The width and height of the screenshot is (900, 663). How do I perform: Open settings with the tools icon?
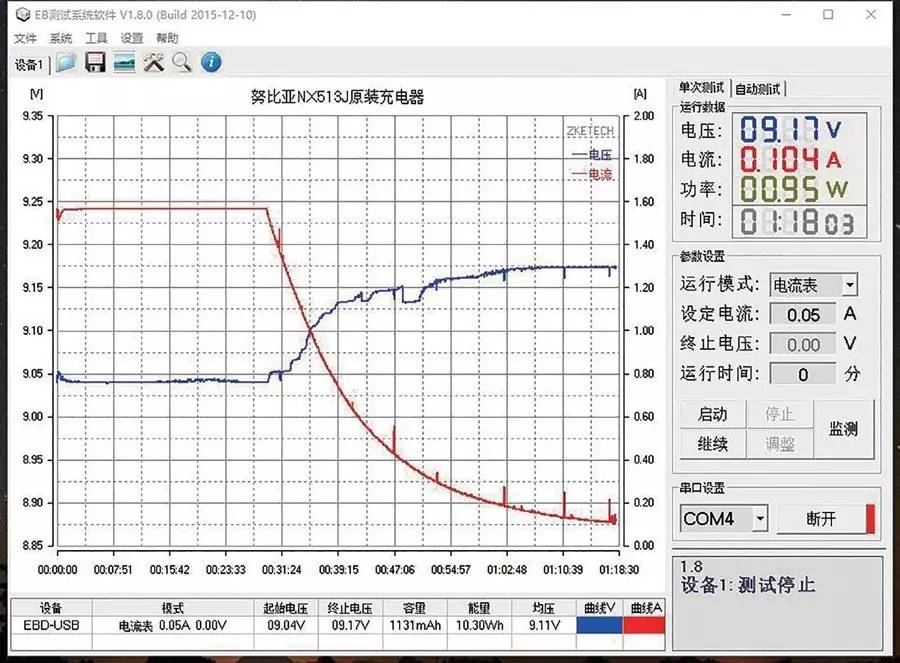[153, 62]
